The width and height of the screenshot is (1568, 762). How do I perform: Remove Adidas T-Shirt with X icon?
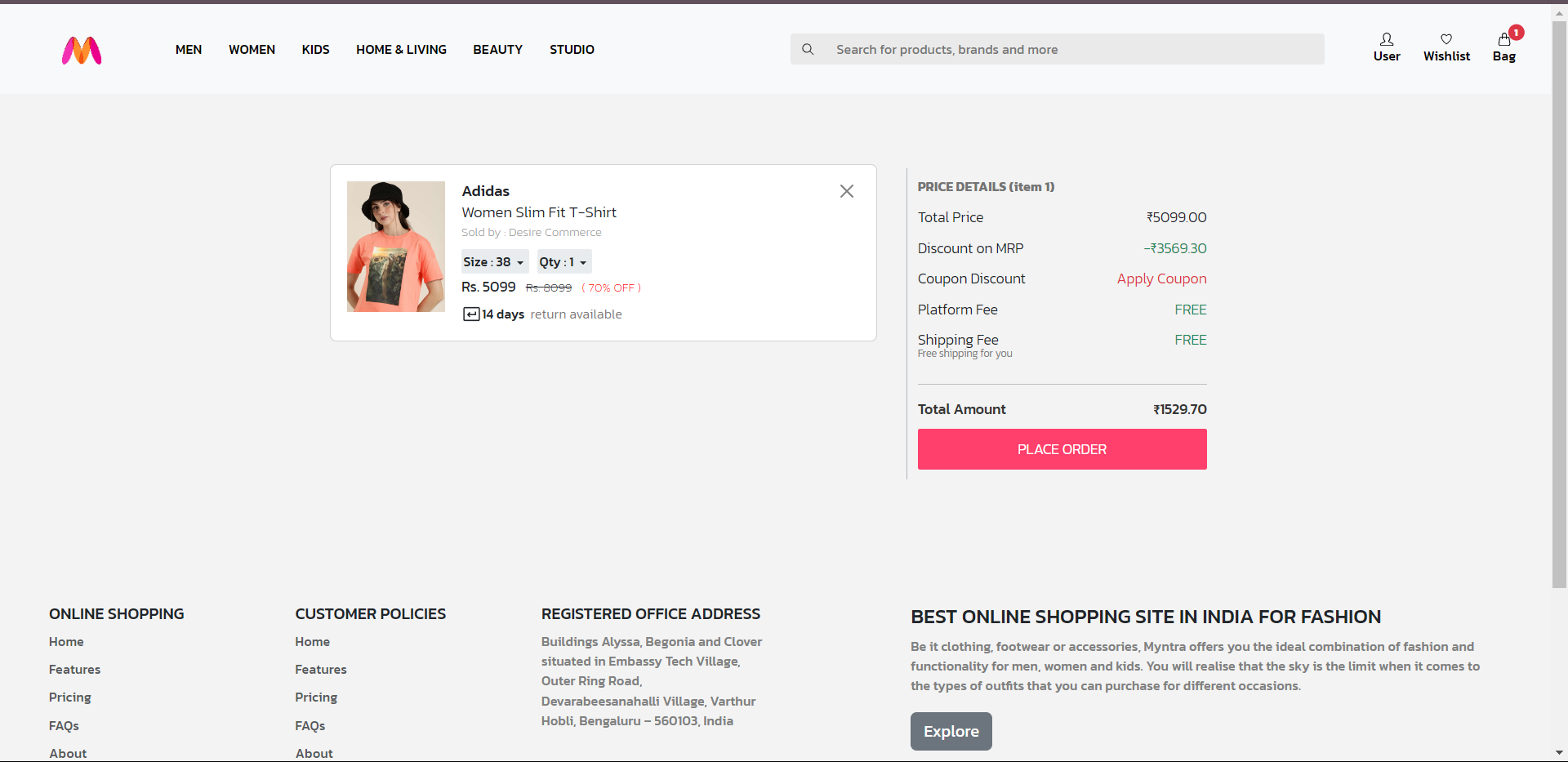pyautogui.click(x=847, y=191)
